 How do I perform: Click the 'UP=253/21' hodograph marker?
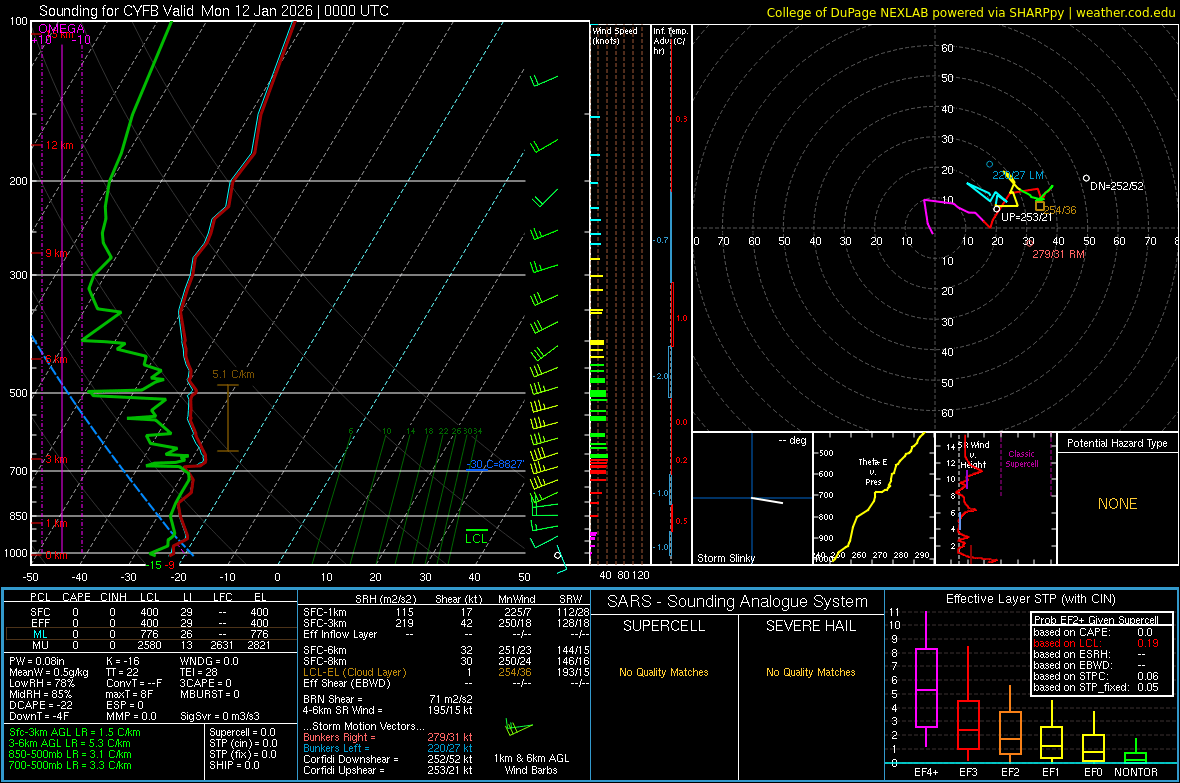click(1026, 218)
